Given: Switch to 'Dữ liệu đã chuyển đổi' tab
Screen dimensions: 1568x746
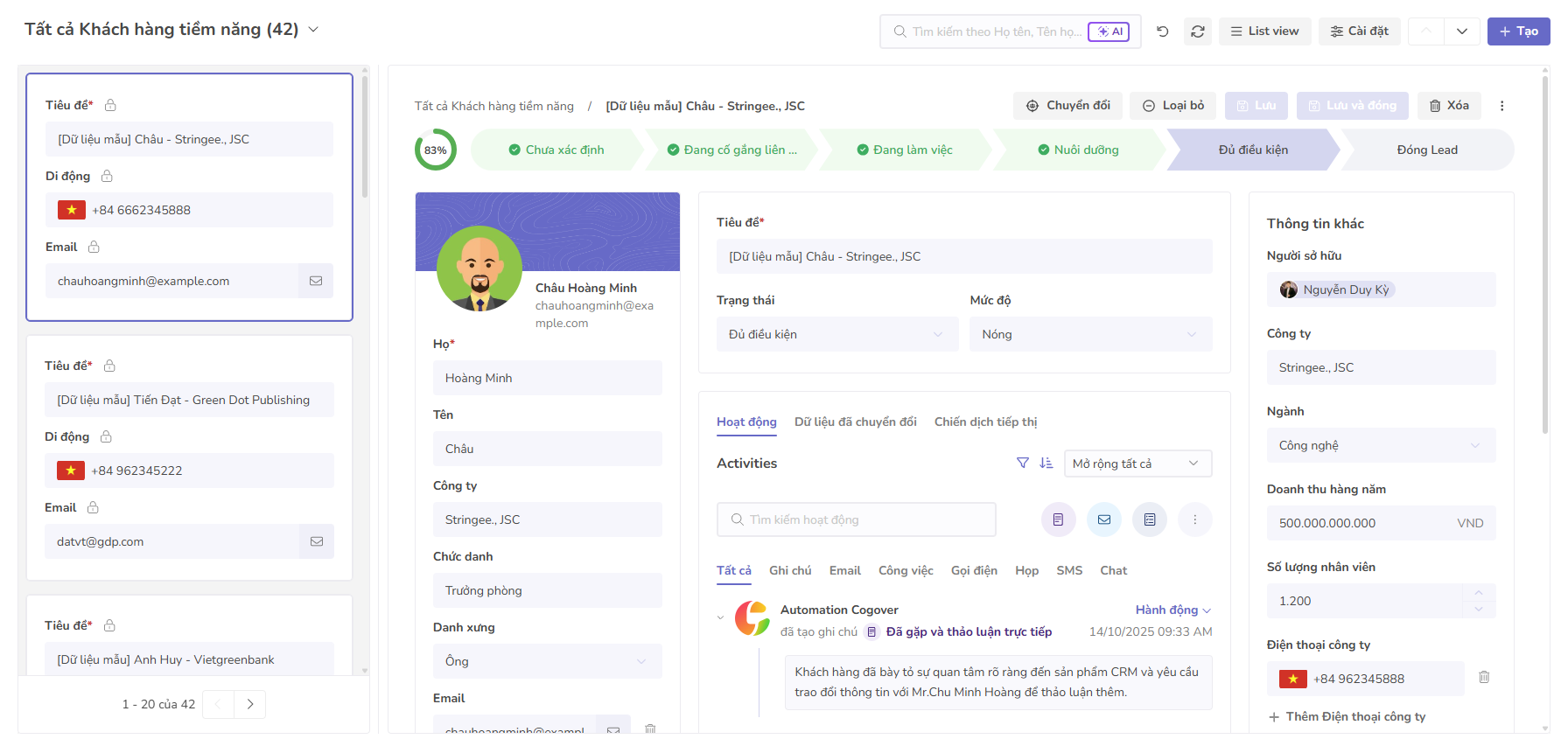Looking at the screenshot, I should point(855,422).
